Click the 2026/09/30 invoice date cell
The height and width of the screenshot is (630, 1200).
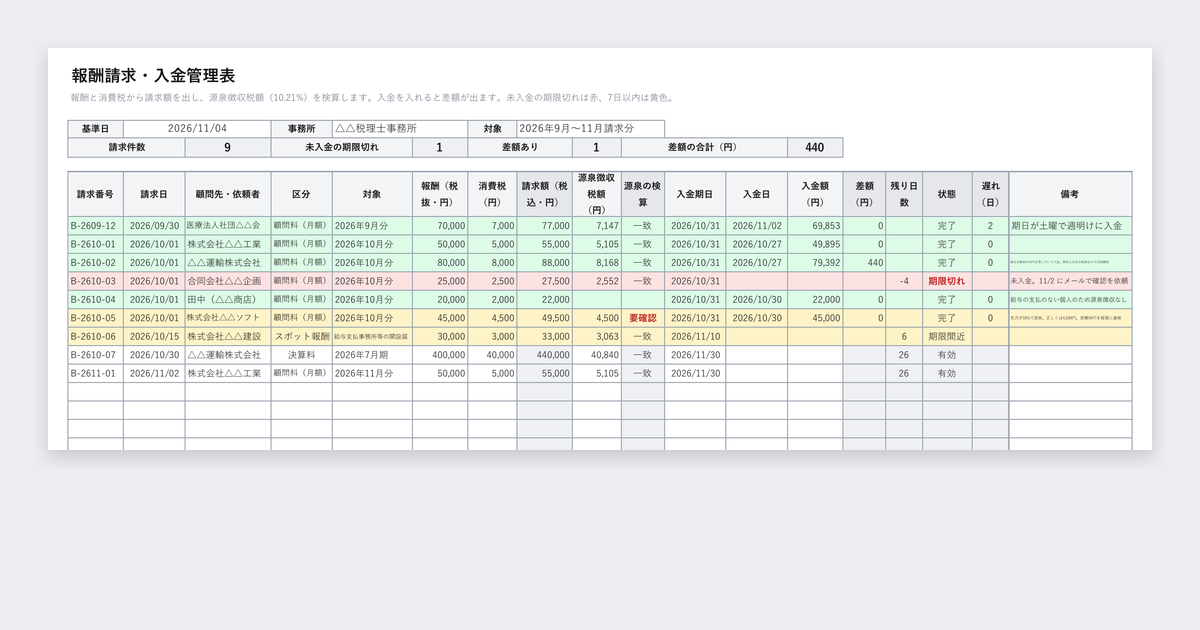click(154, 226)
